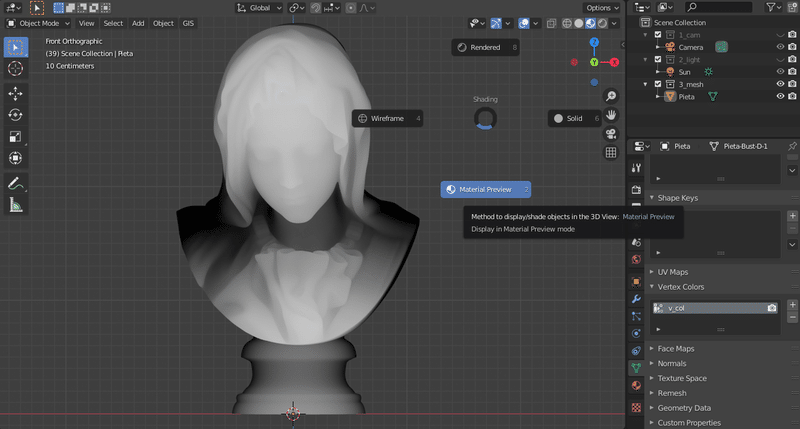Click the Z axis on navigation gizmo

[x=594, y=42]
